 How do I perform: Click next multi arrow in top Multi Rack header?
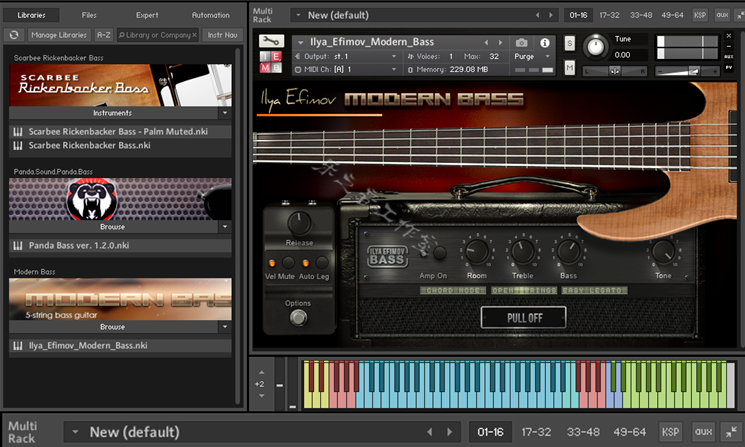[551, 15]
